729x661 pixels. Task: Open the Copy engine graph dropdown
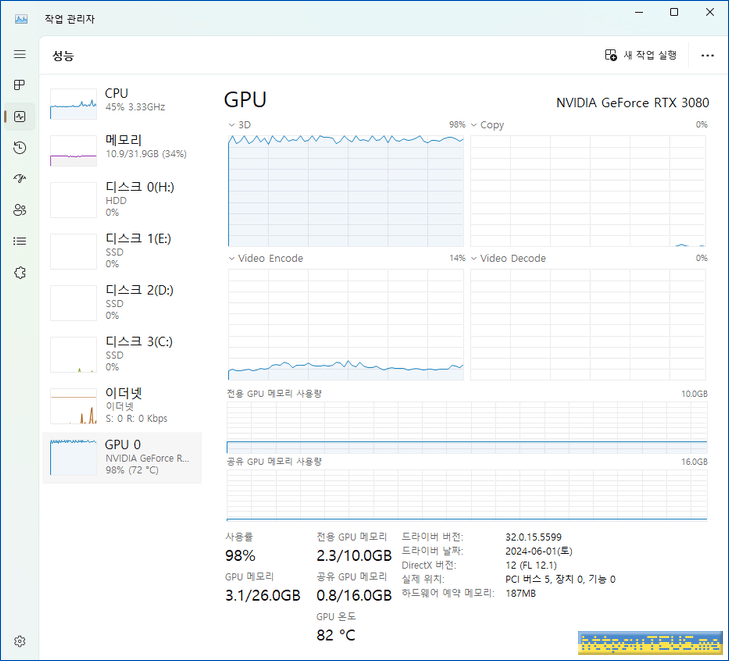[474, 125]
